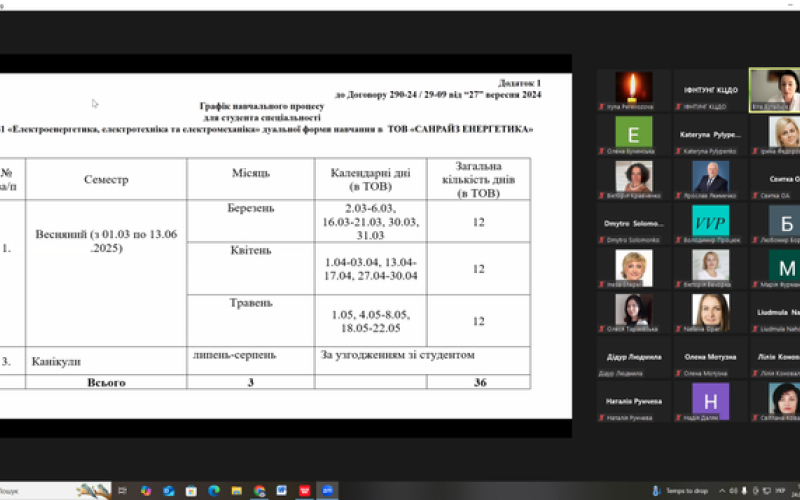Select the ІФНТУНГ КЦДО participant tile
This screenshot has height=500, width=800.
point(710,90)
